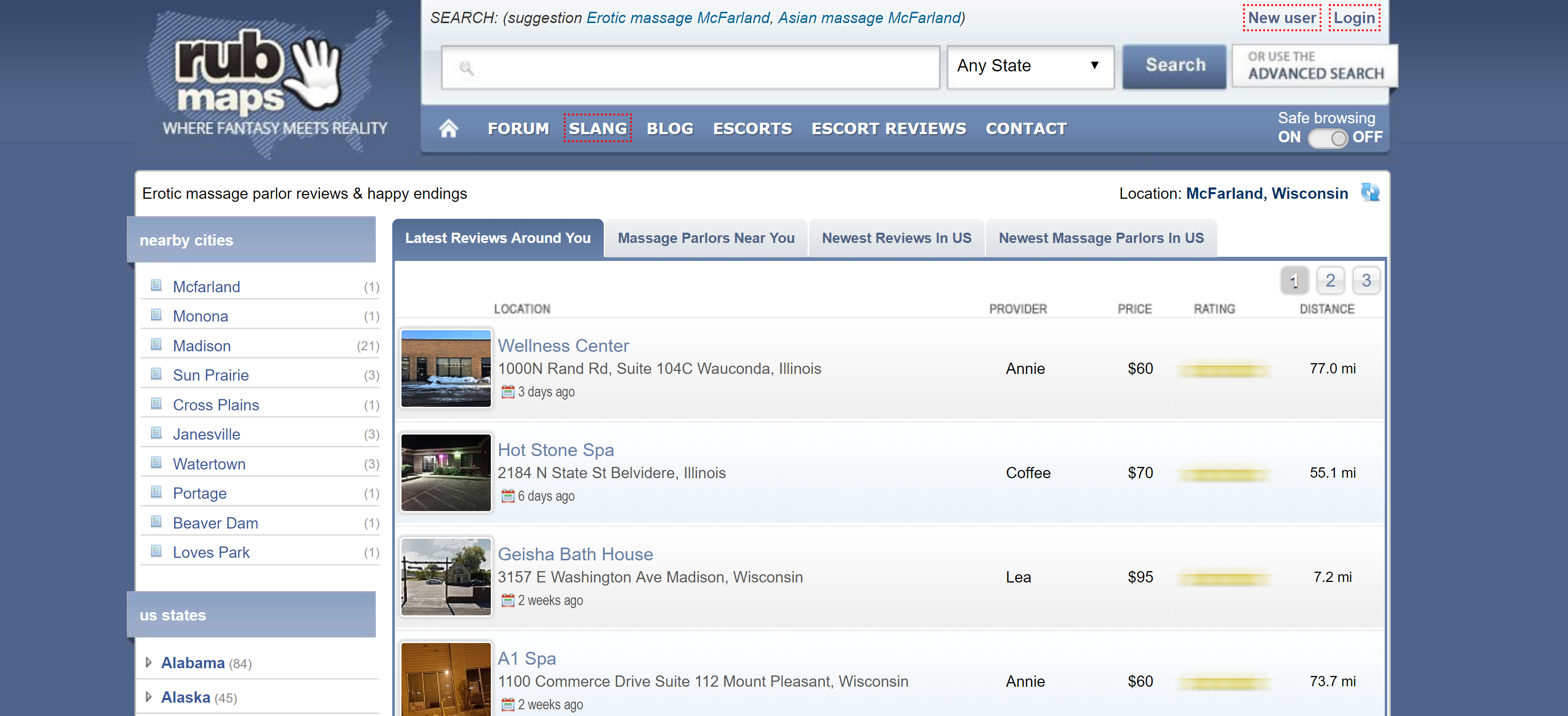Click the list icon beside Loves Park
1568x716 pixels.
point(157,552)
